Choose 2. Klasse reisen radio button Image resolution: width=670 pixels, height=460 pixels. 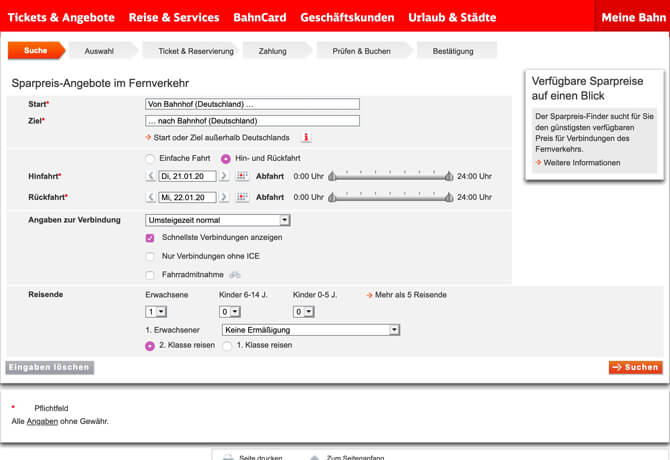pyautogui.click(x=150, y=346)
